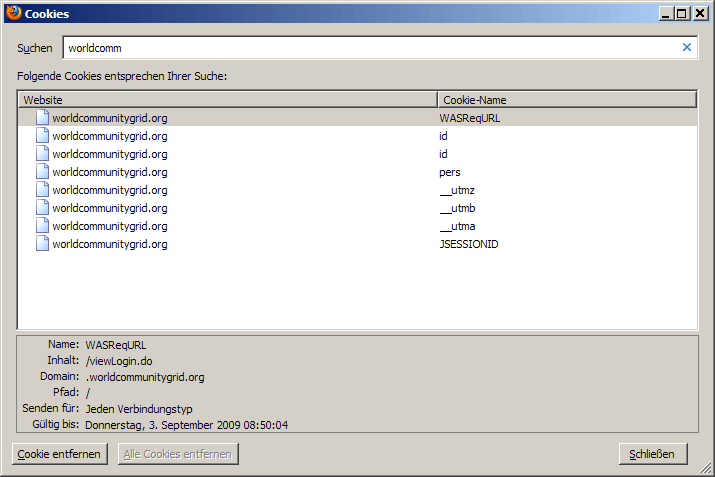Viewport: 715px width, 477px height.
Task: Click the Firefox icon in the title bar
Action: coord(13,13)
